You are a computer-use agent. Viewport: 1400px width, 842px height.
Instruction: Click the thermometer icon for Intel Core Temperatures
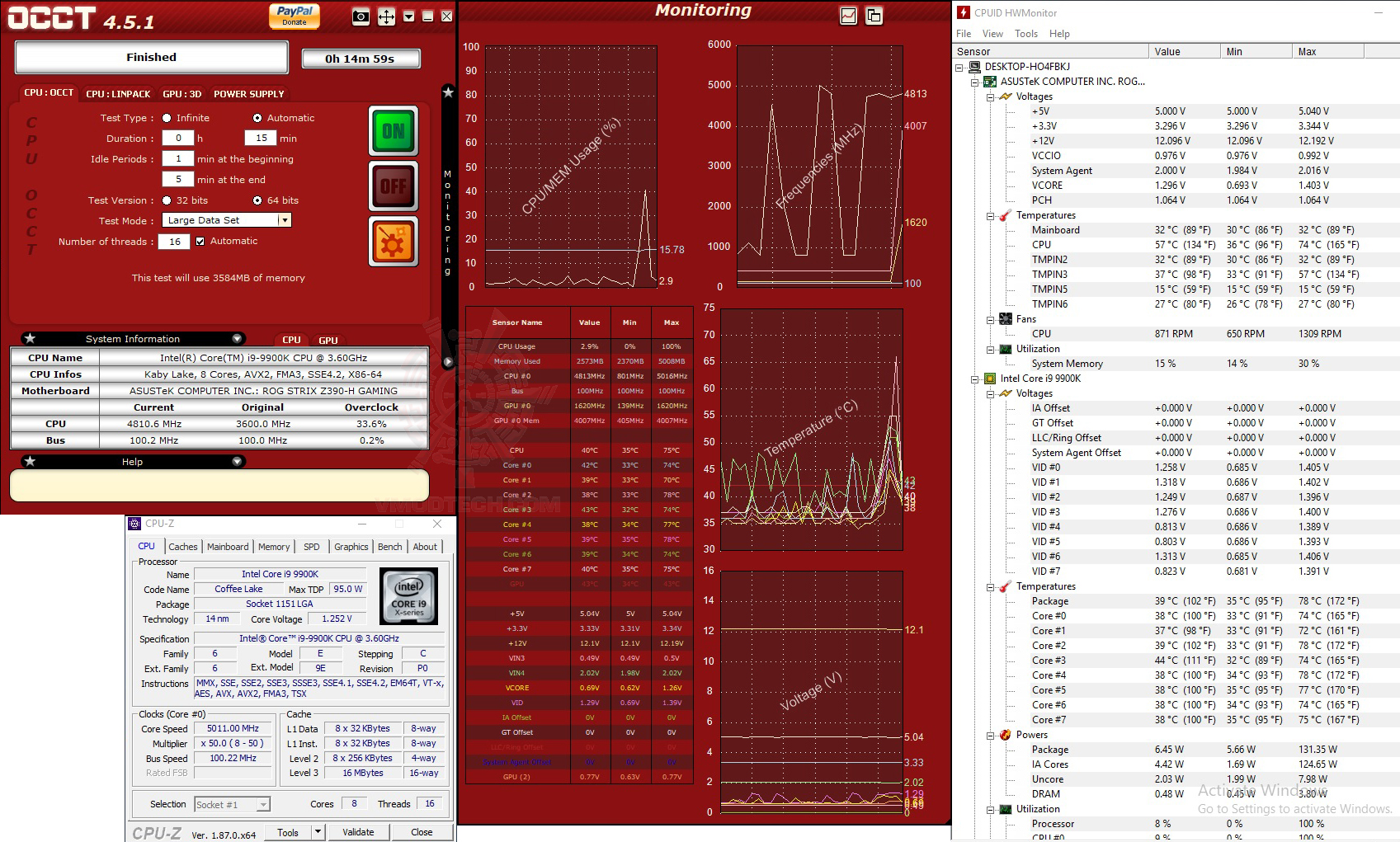click(1006, 586)
